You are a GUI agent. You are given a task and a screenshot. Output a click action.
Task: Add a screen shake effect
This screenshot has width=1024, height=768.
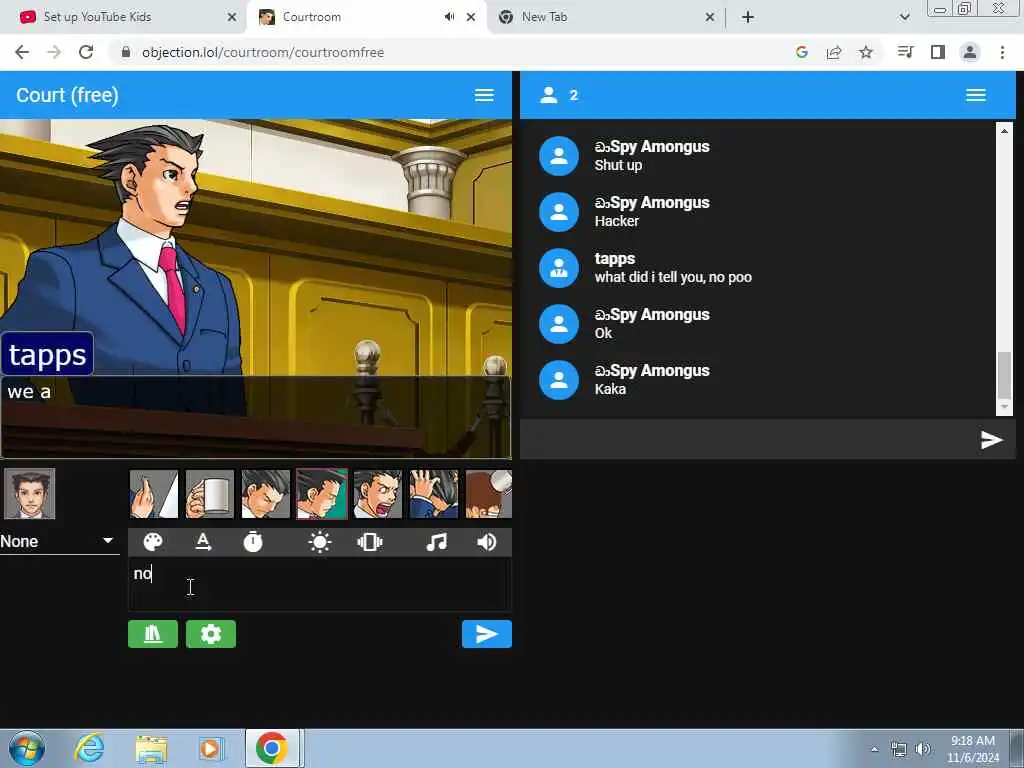pyautogui.click(x=370, y=542)
